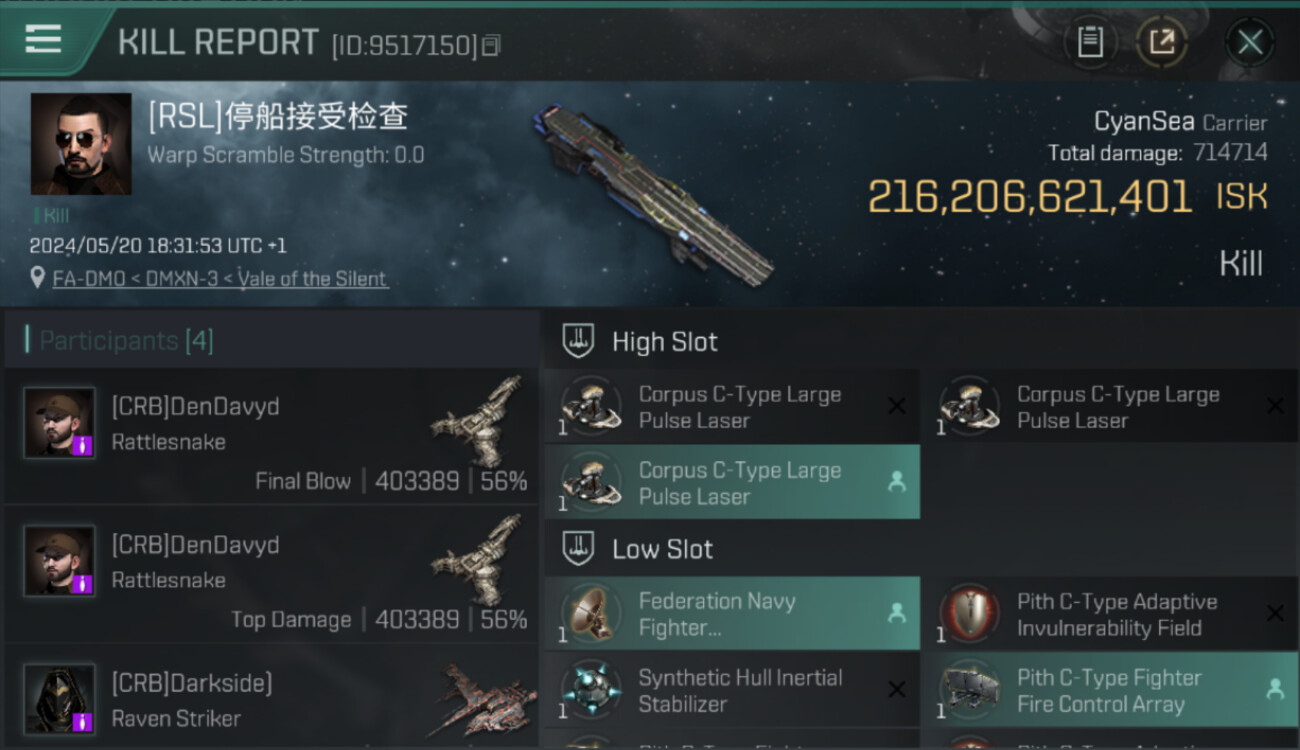Screen dimensions: 1300x750
Task: Click Pith C-Type Adaptive Invulnerability Field icon
Action: pyautogui.click(x=969, y=614)
